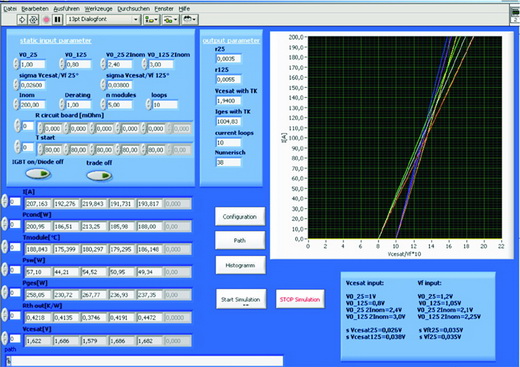This screenshot has width=520, height=367.
Task: Click the Configuration button
Action: click(x=240, y=216)
